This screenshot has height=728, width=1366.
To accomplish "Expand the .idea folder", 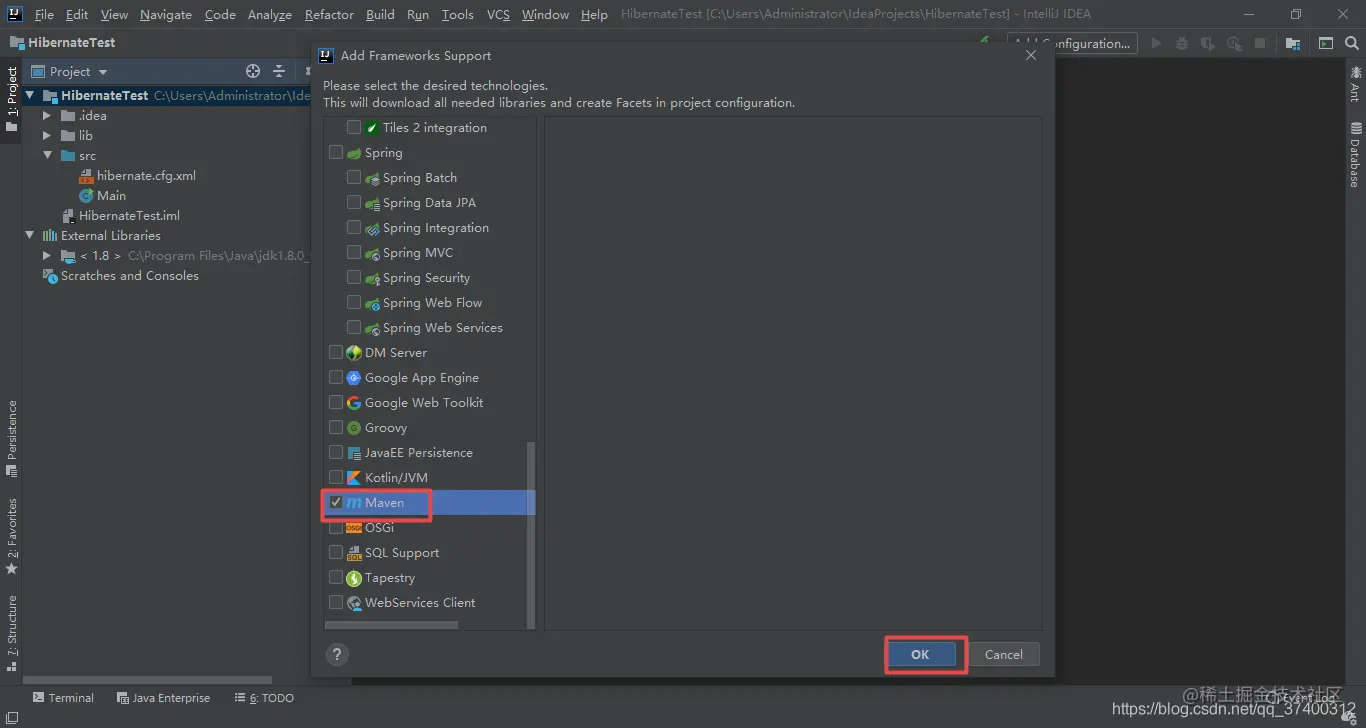I will 47,116.
